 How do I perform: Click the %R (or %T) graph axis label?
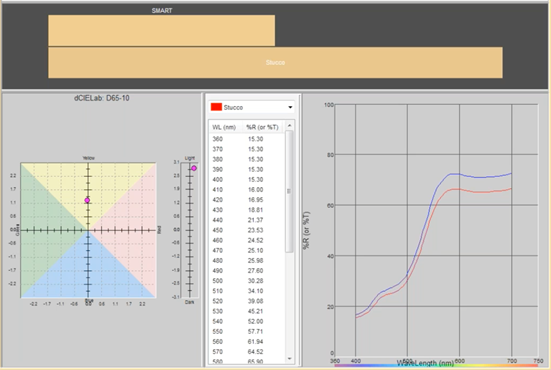pos(306,230)
